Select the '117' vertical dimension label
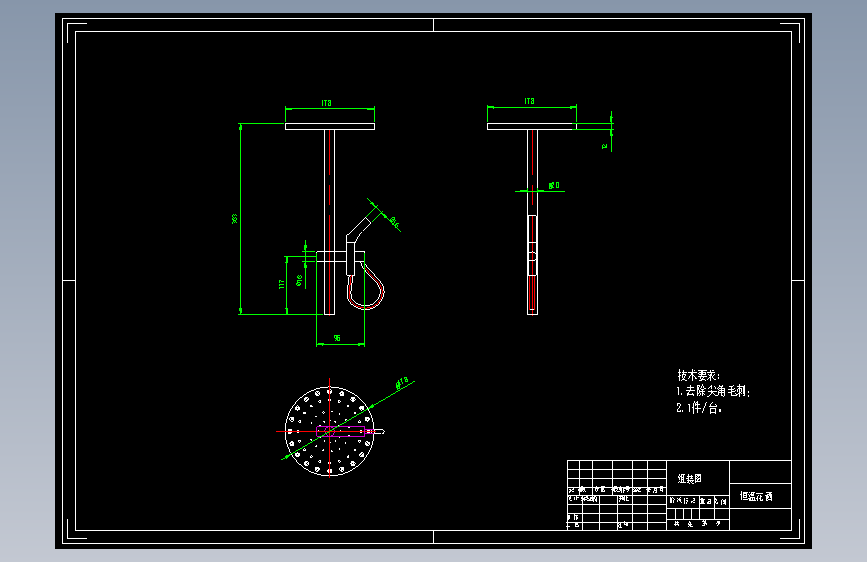Image resolution: width=867 pixels, height=562 pixels. [x=281, y=284]
